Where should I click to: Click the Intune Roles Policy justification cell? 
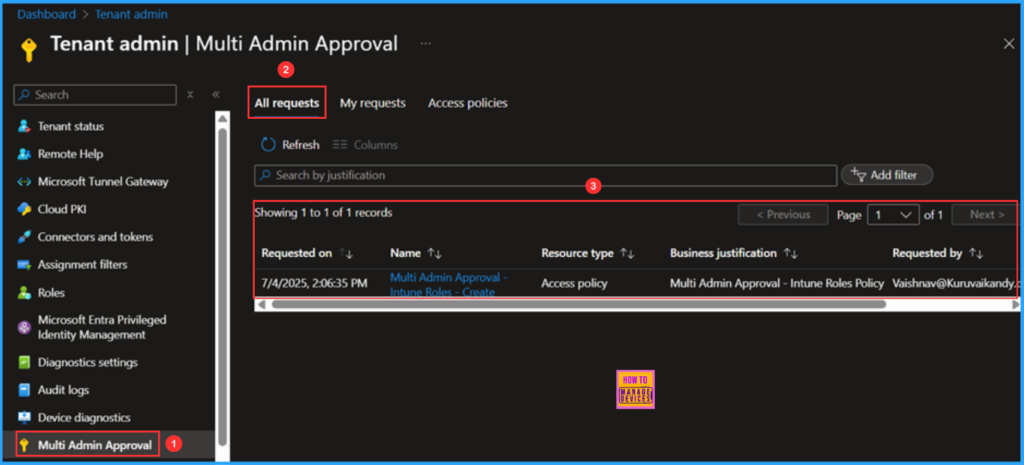coord(777,283)
